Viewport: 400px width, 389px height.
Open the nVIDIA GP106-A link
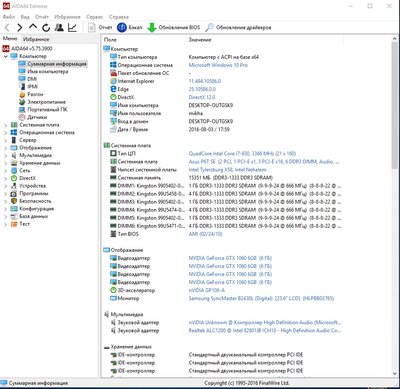[207, 290]
